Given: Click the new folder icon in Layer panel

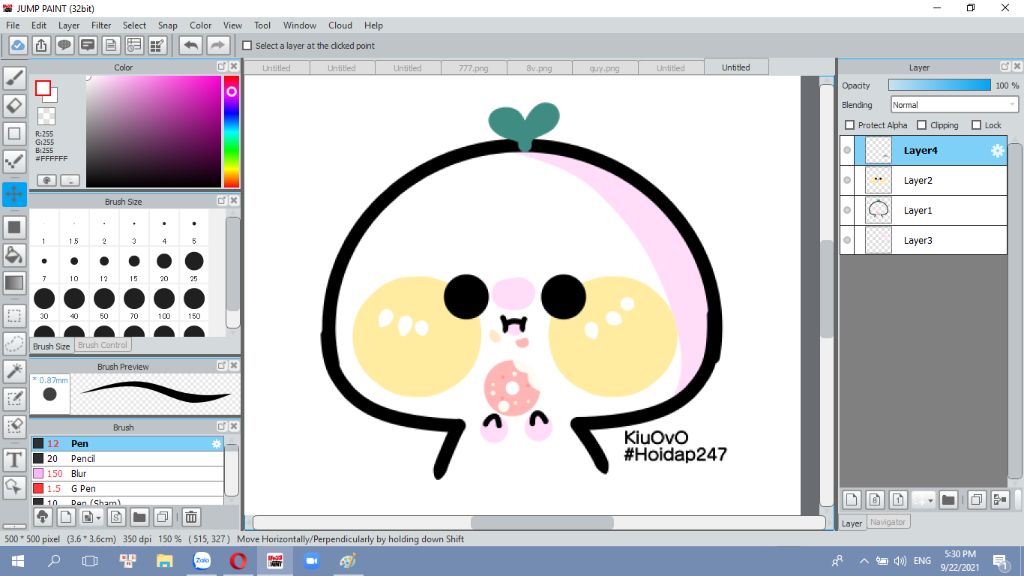Looking at the screenshot, I should 948,500.
